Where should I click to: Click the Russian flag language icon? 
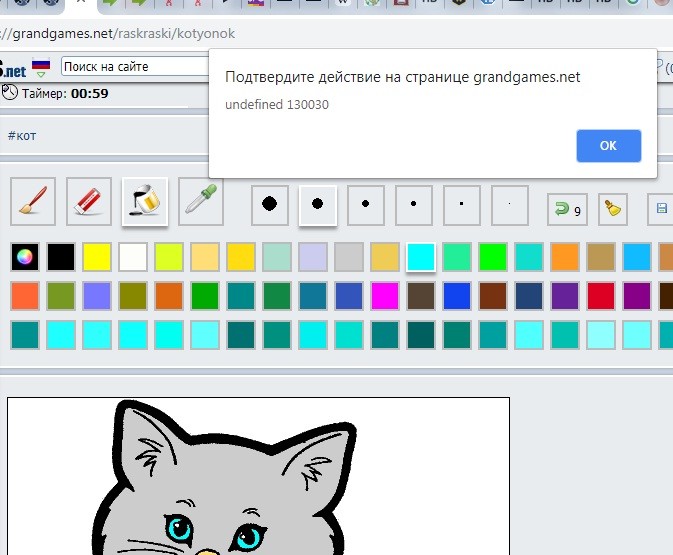(x=41, y=64)
